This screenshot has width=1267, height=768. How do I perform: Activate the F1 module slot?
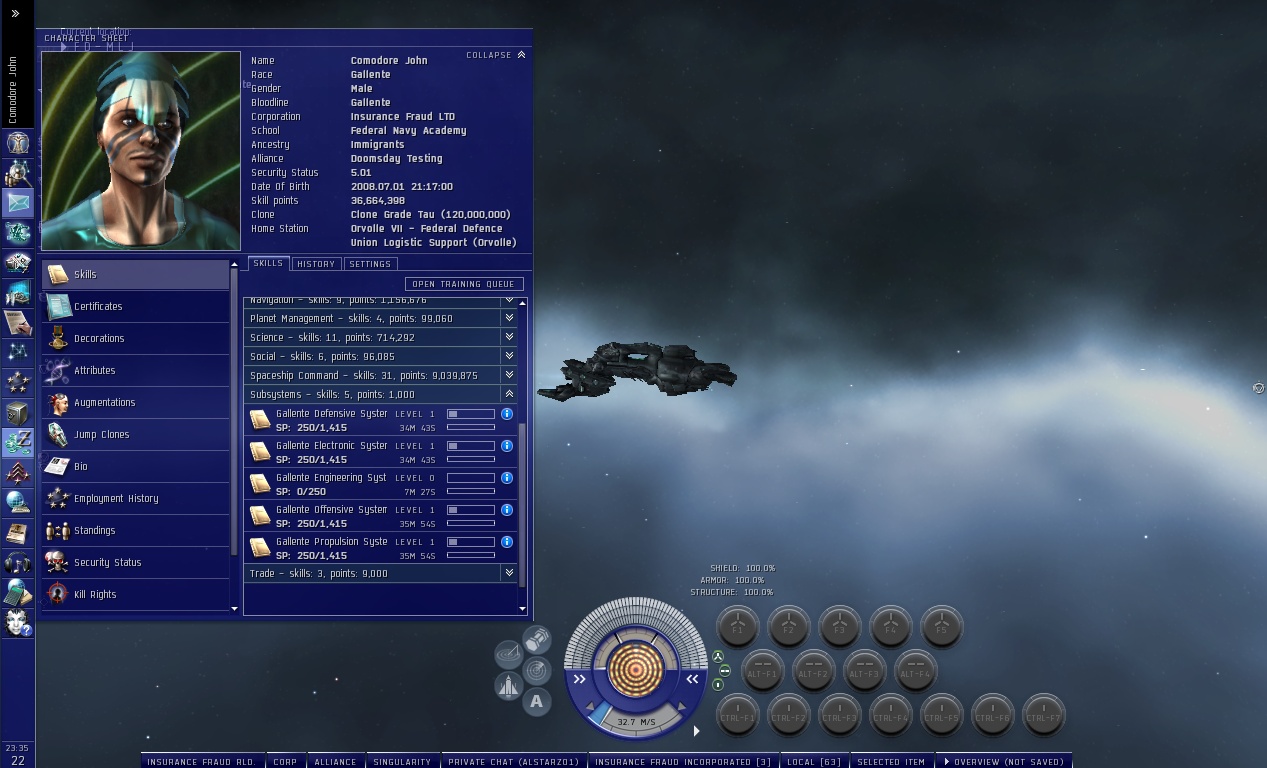click(x=738, y=628)
